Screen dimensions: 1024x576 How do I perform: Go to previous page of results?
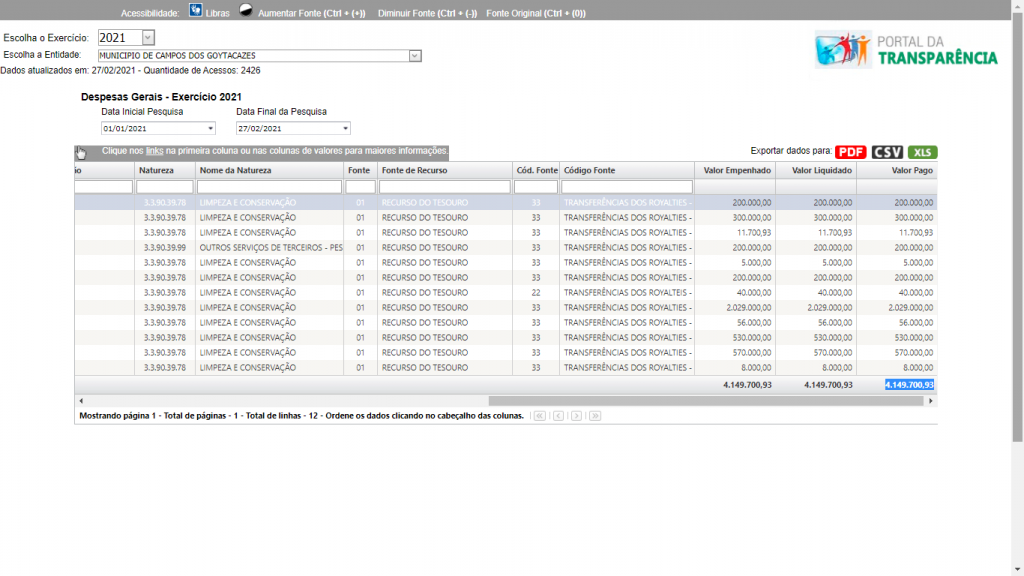coord(558,416)
